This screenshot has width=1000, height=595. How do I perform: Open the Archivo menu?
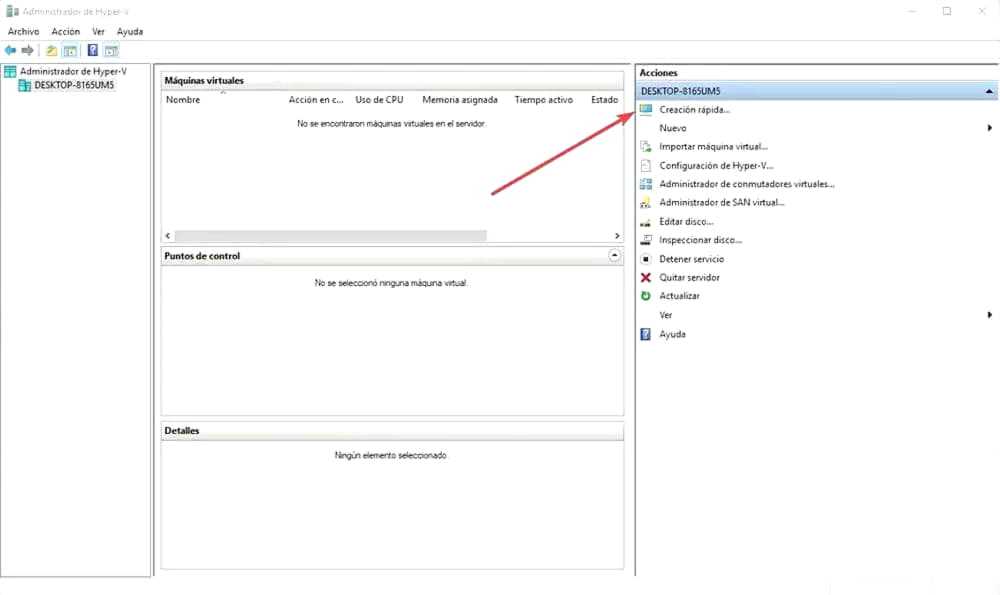(x=23, y=31)
